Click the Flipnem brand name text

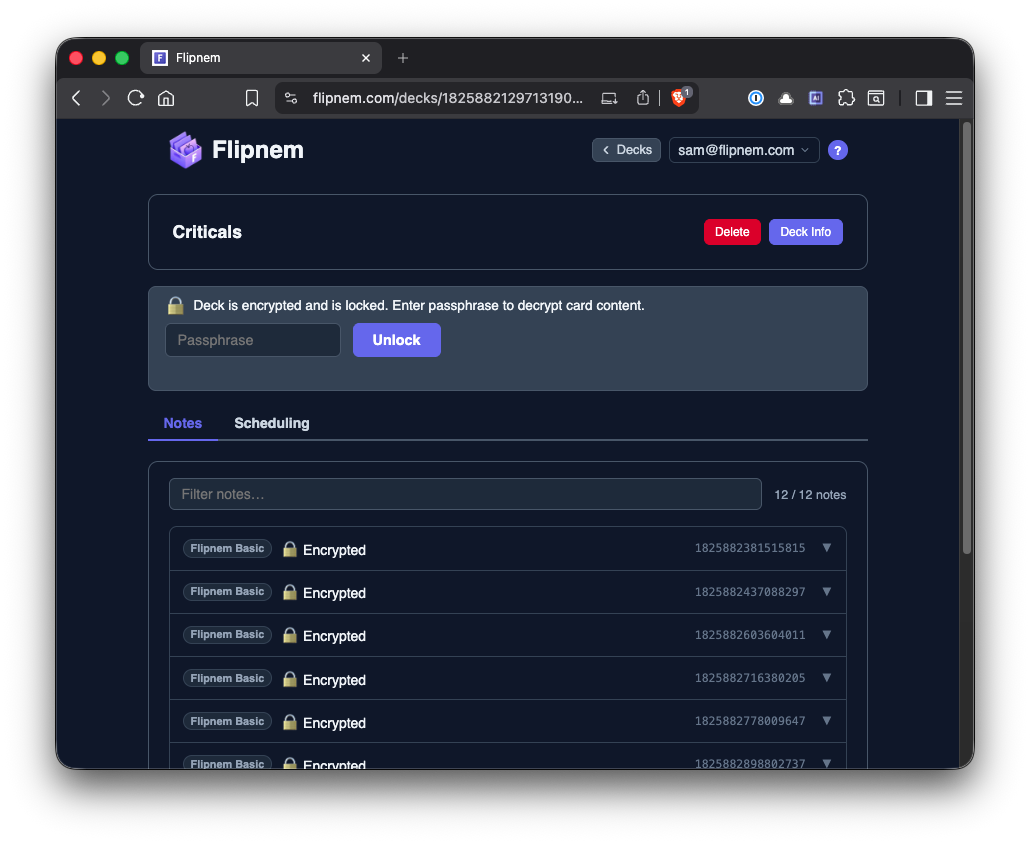pos(258,150)
